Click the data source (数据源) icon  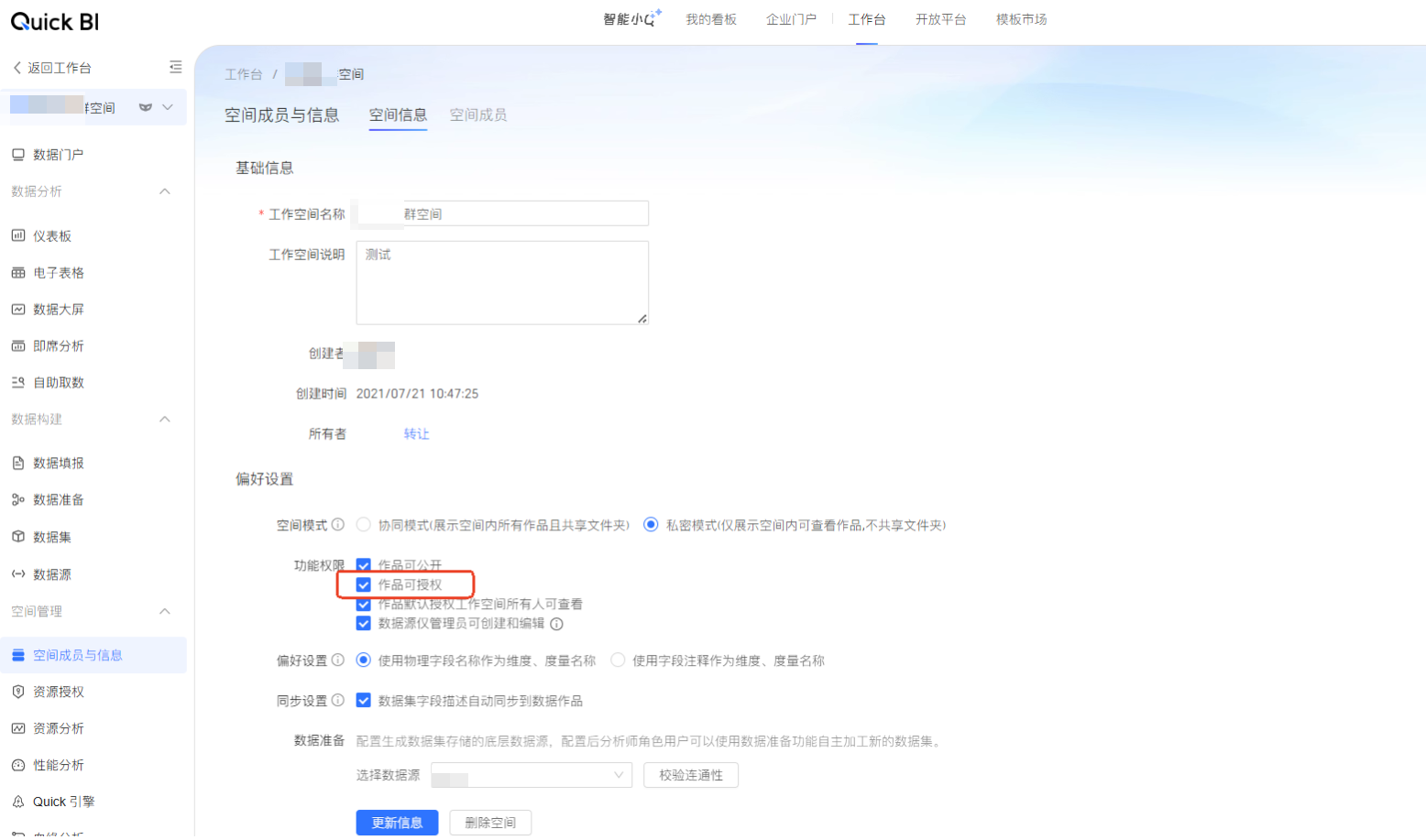[18, 574]
